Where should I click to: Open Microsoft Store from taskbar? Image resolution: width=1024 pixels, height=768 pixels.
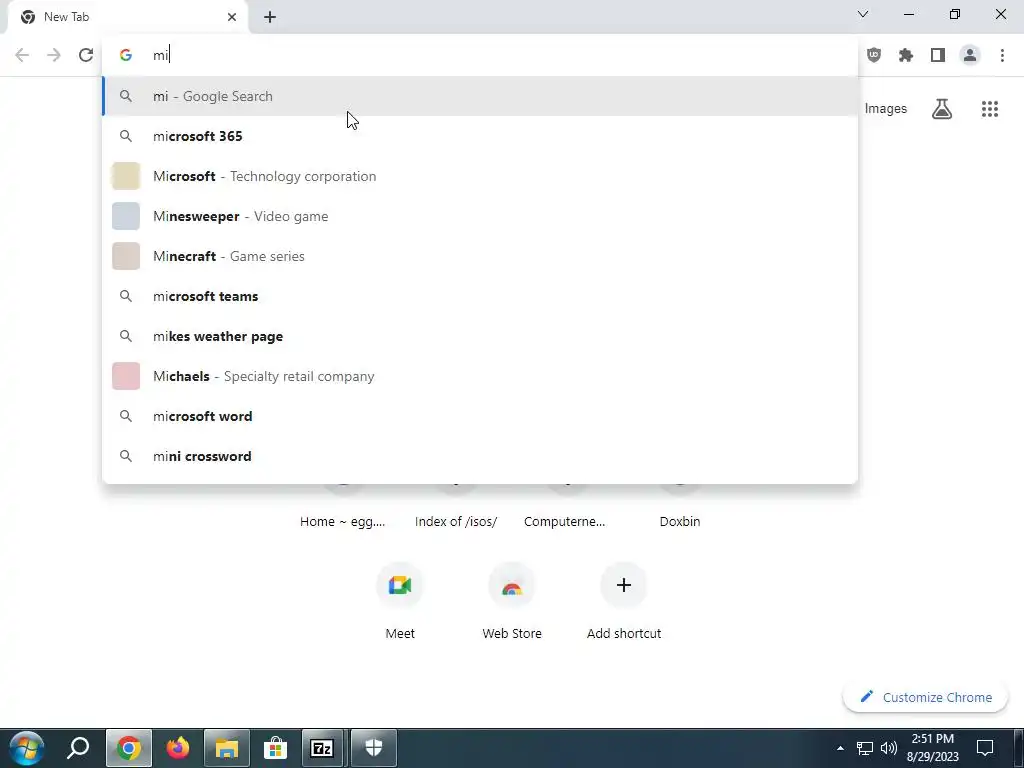pos(276,748)
